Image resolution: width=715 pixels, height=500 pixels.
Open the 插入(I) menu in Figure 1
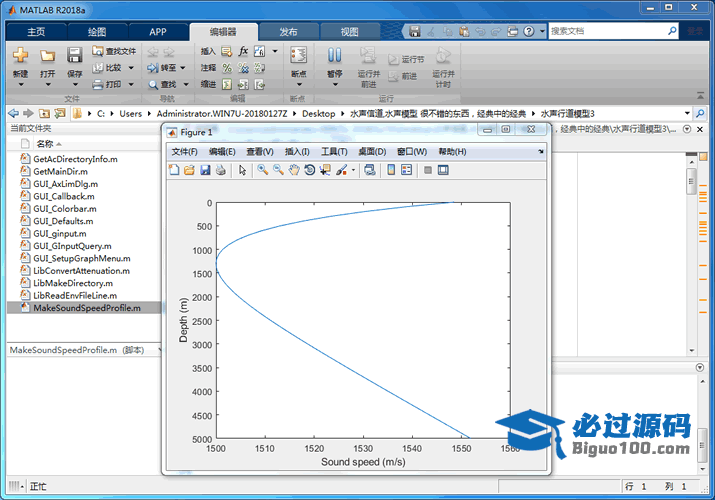[297, 152]
